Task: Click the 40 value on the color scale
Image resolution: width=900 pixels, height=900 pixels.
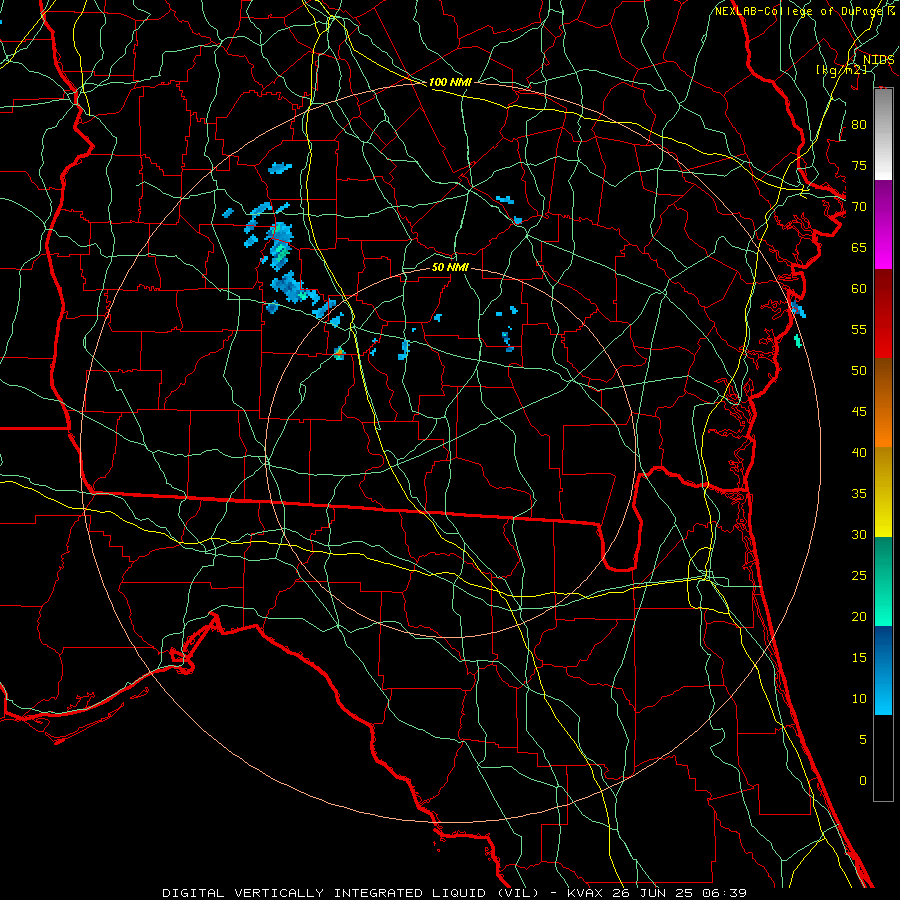Action: 859,452
